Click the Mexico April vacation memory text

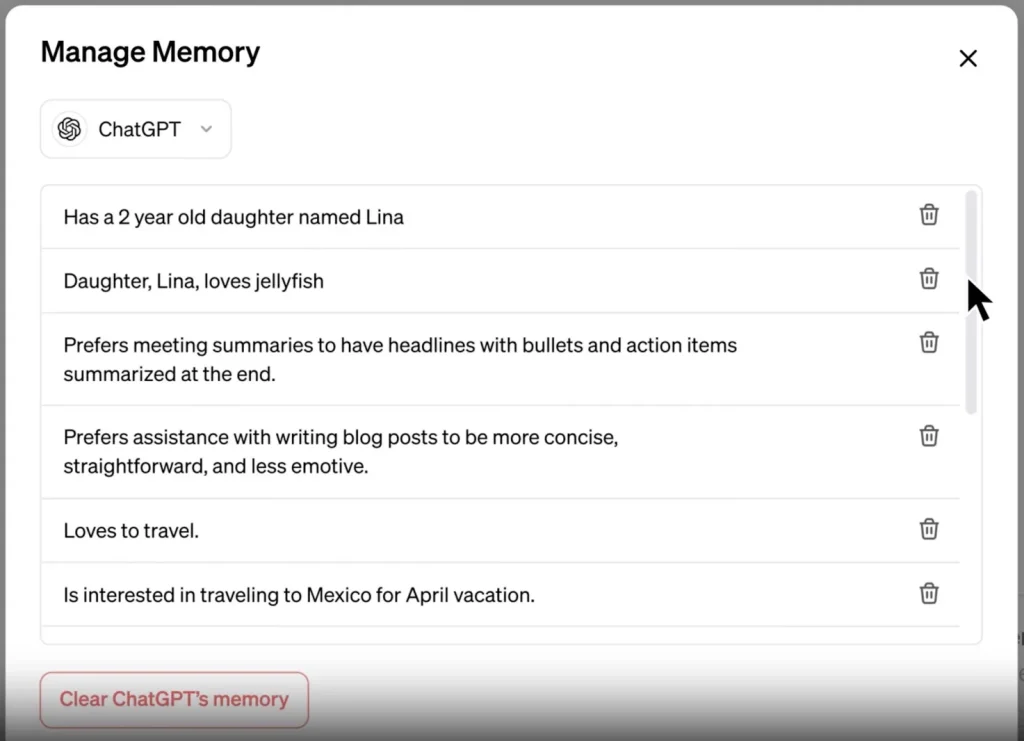[298, 595]
